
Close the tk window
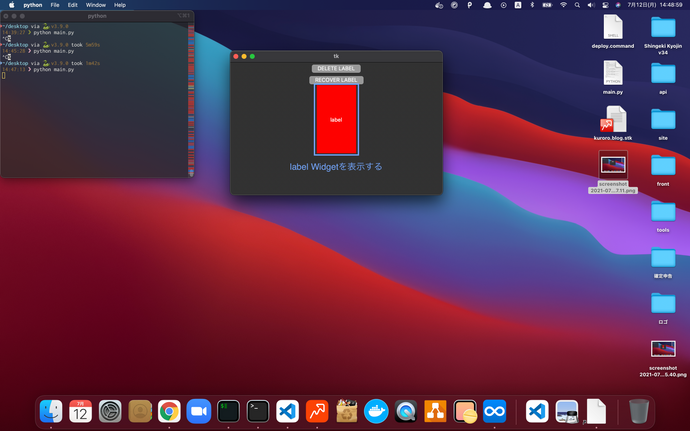(236, 56)
